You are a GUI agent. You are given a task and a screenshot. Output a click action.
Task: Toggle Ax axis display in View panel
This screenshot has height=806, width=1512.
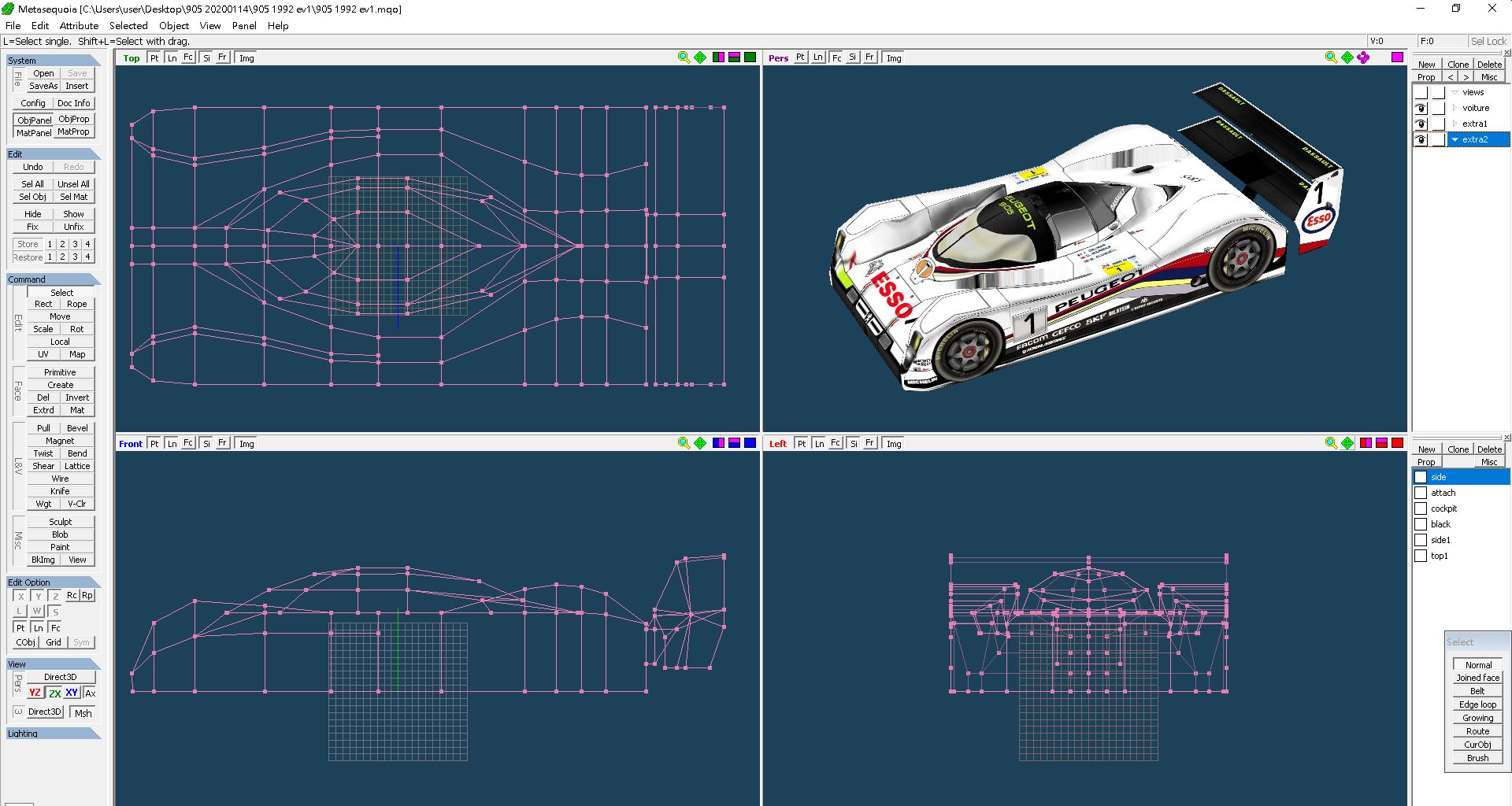(90, 693)
